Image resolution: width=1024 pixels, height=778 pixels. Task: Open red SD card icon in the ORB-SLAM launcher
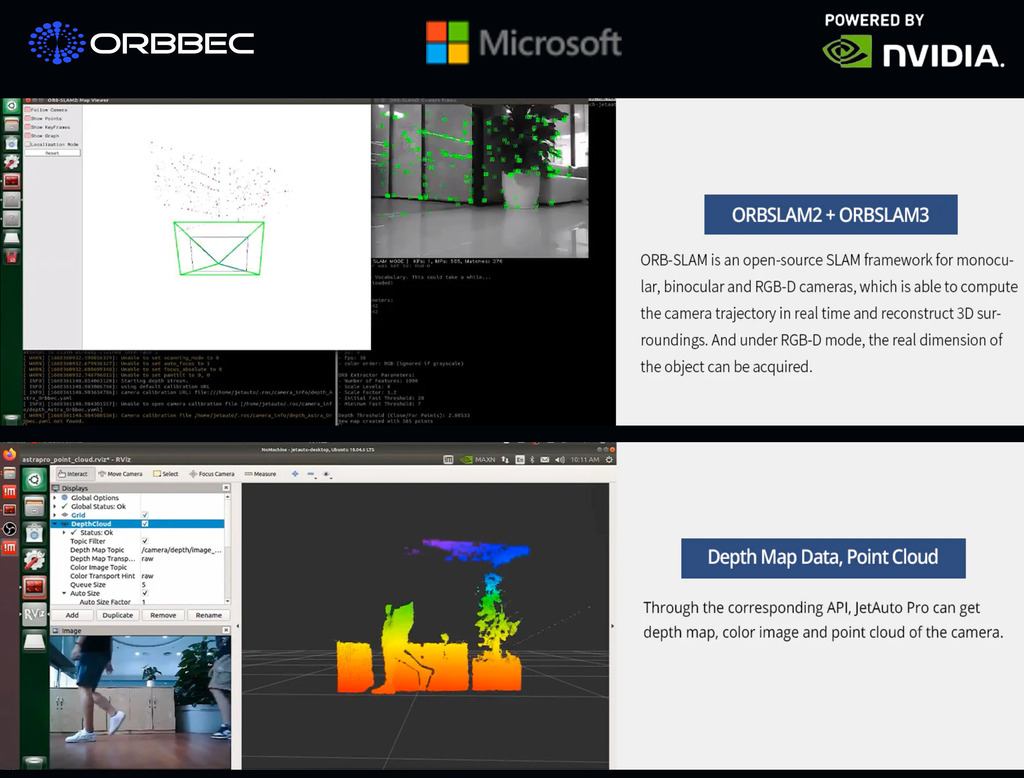(x=11, y=257)
